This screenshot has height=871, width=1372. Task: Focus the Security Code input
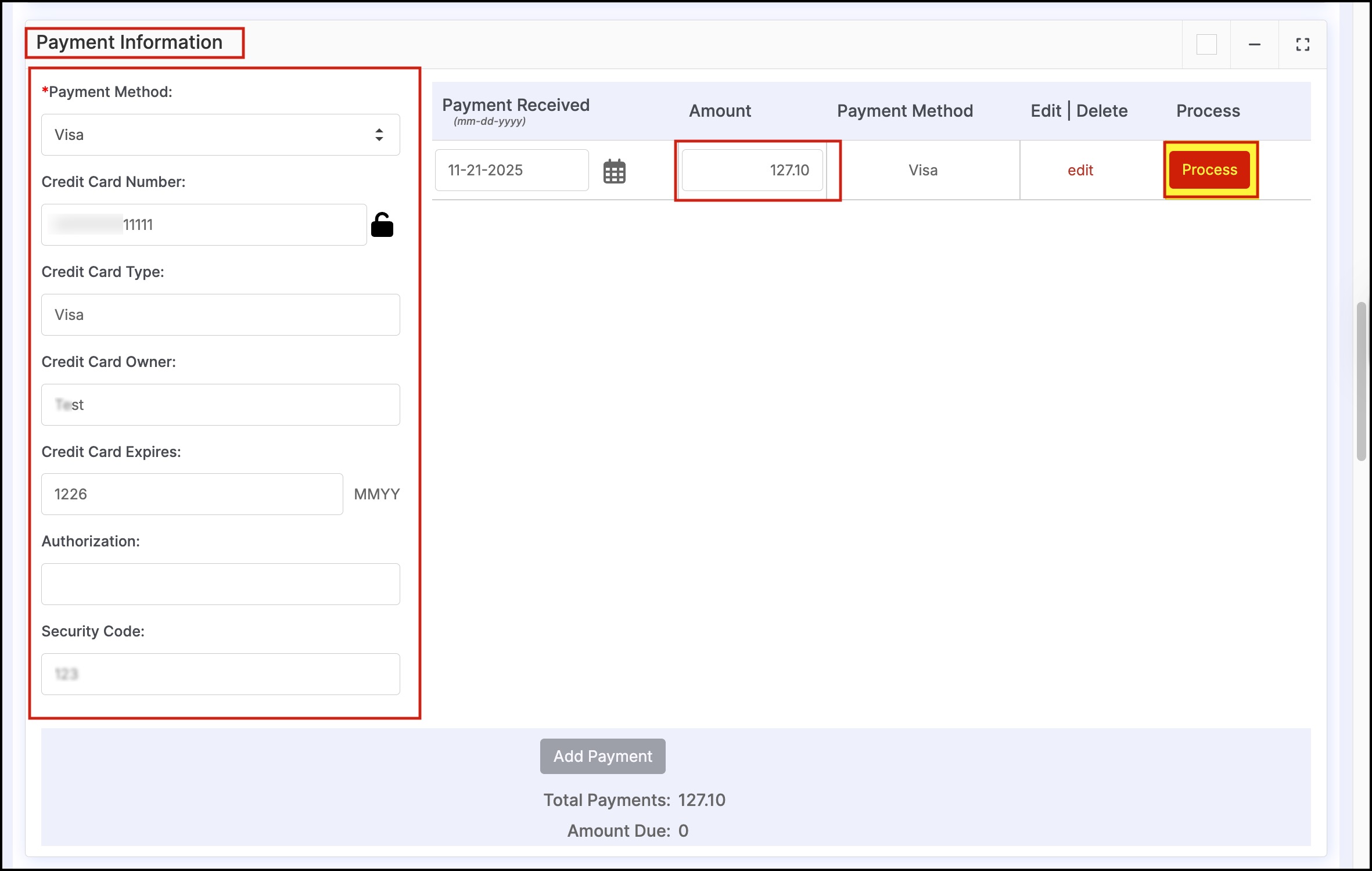click(220, 674)
